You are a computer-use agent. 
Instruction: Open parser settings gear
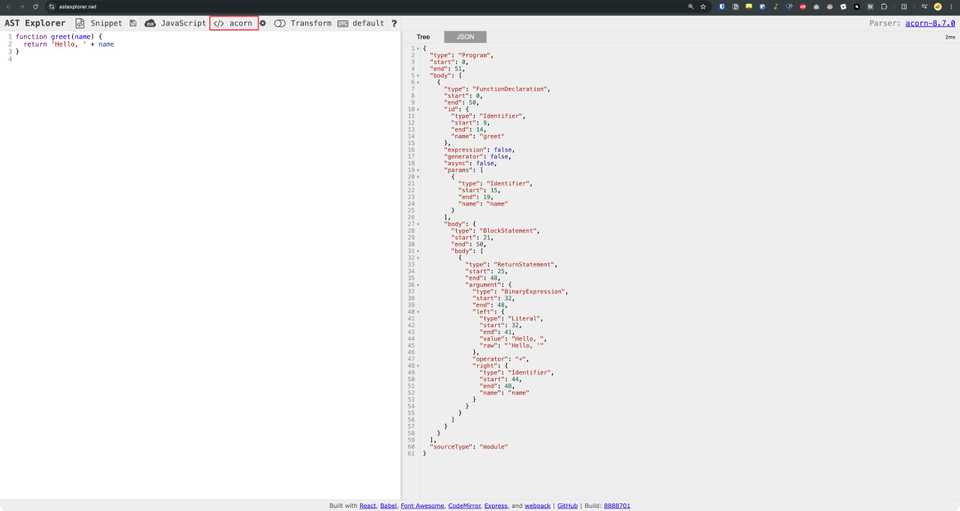point(263,23)
